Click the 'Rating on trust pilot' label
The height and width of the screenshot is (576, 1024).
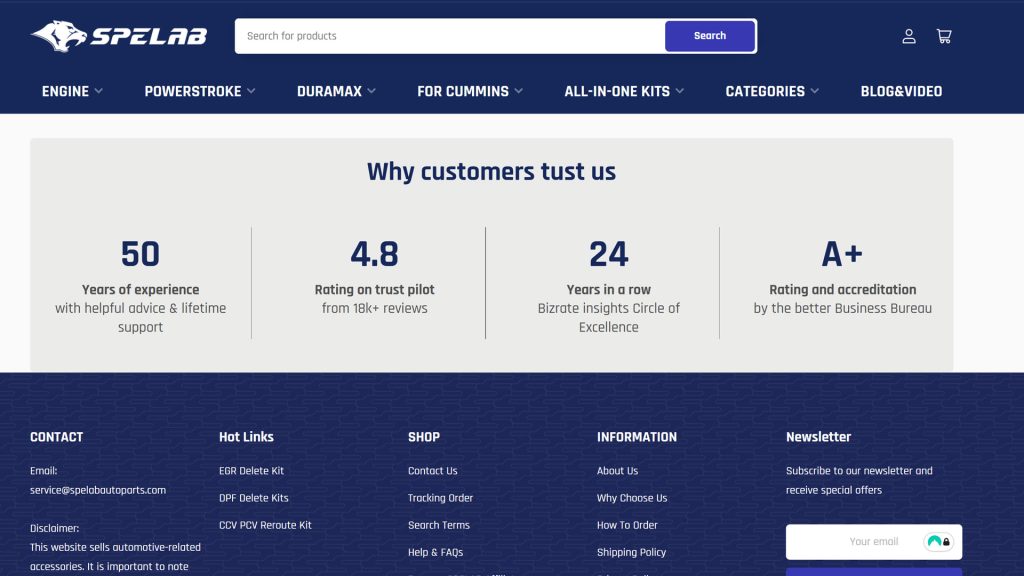374,289
